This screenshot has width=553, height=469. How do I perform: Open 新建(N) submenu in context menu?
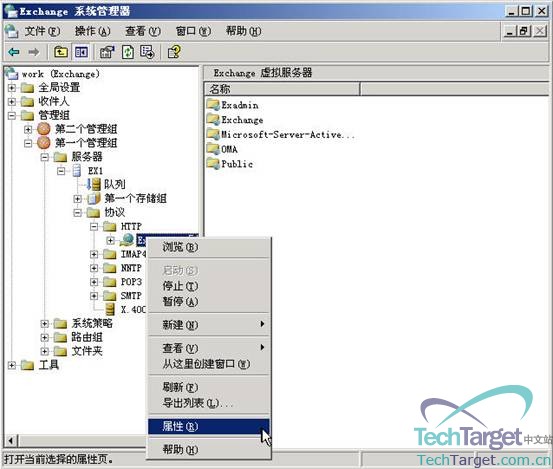209,325
